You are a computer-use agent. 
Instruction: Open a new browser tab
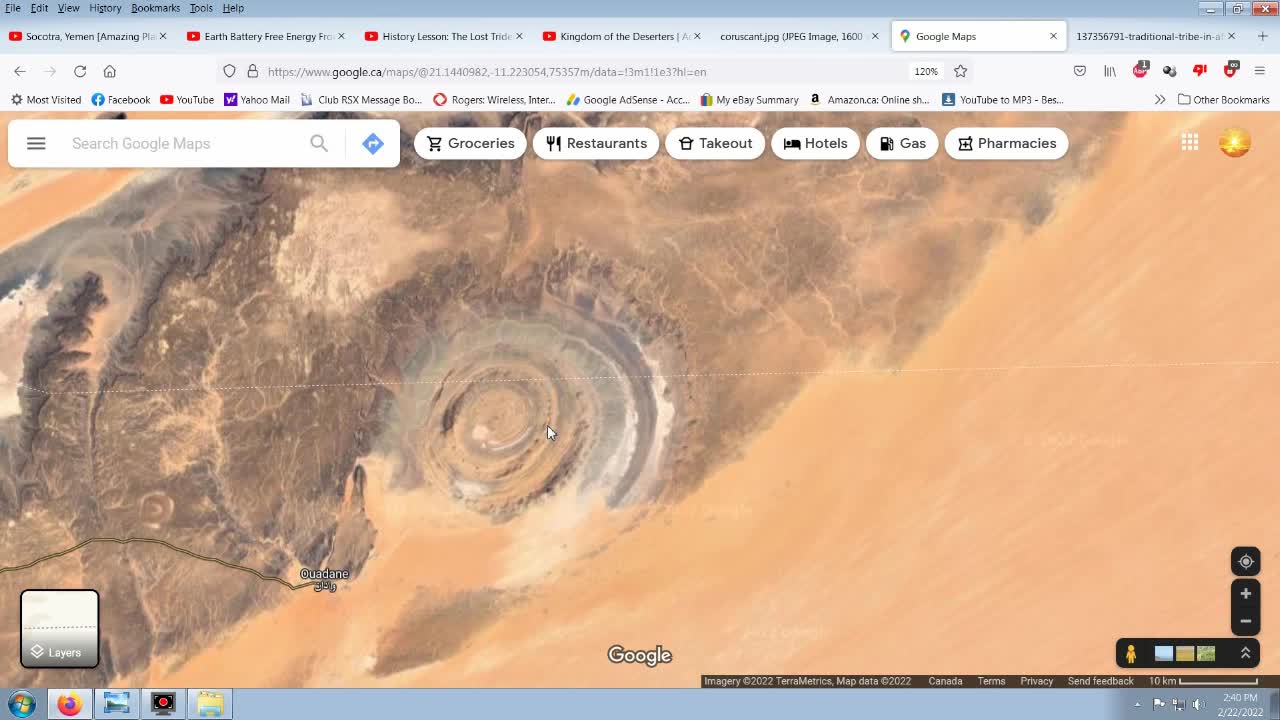1262,36
